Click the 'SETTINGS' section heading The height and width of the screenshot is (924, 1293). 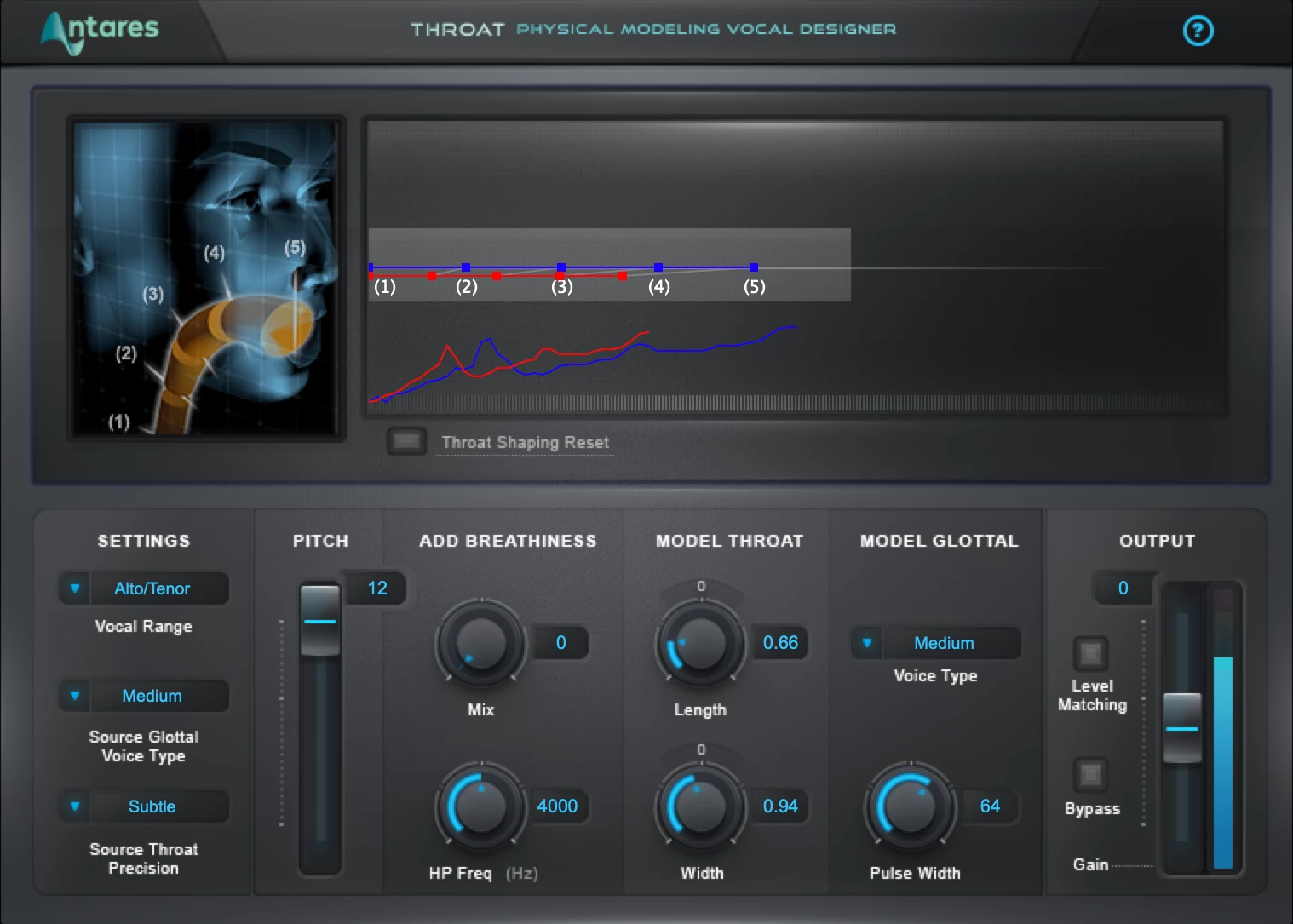[x=143, y=541]
